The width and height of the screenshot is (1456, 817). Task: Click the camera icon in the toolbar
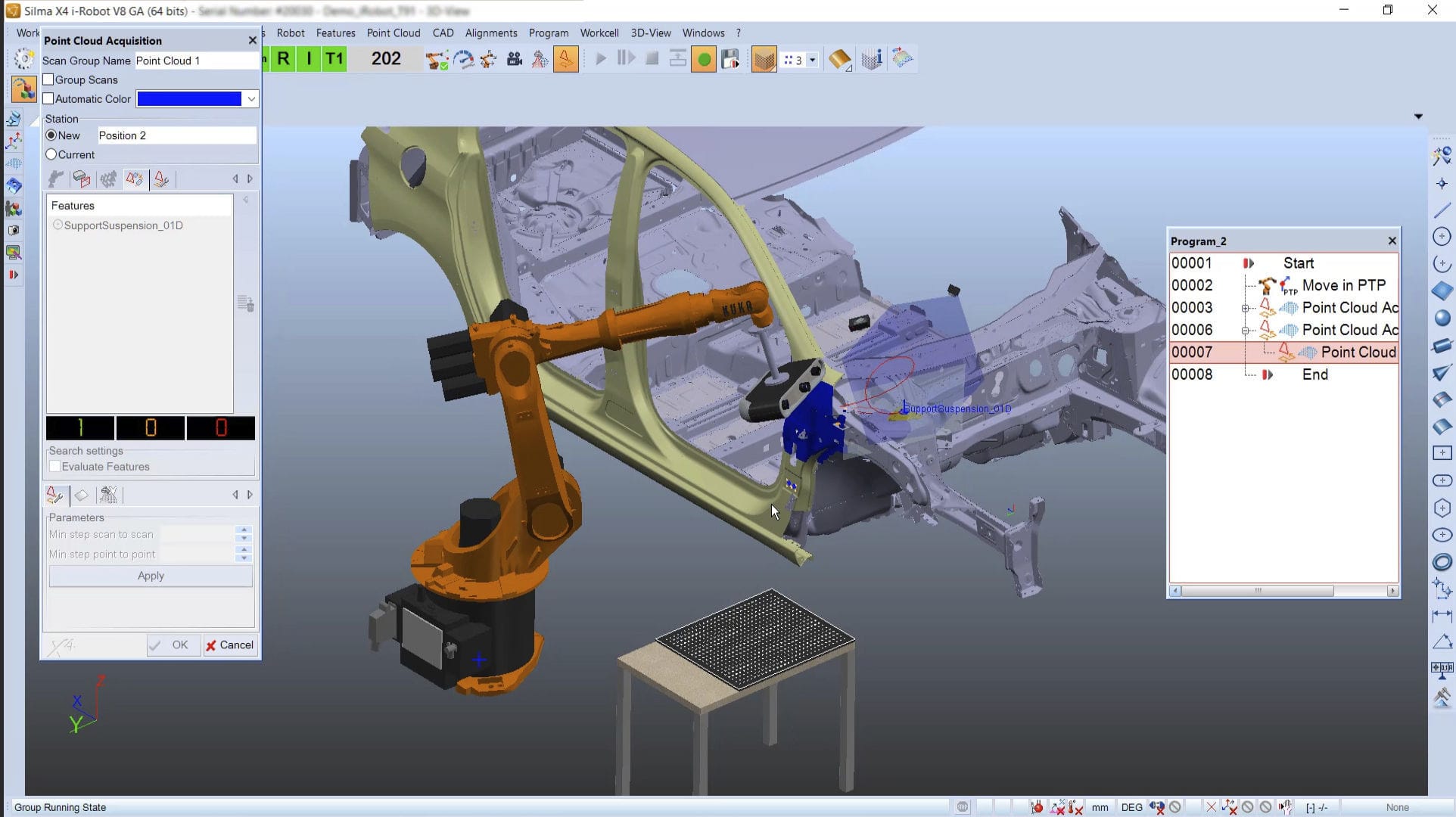coord(514,58)
